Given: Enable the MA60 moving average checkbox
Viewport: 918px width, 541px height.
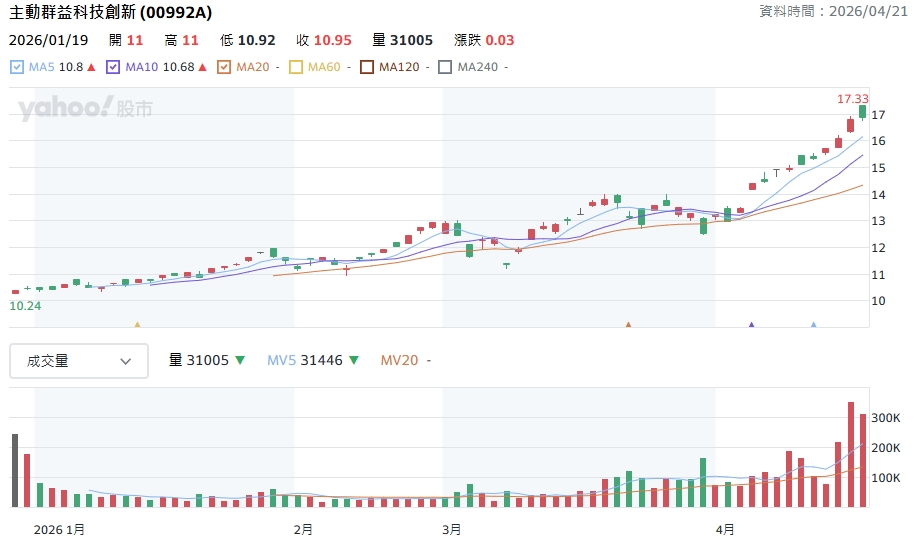Looking at the screenshot, I should [295, 67].
